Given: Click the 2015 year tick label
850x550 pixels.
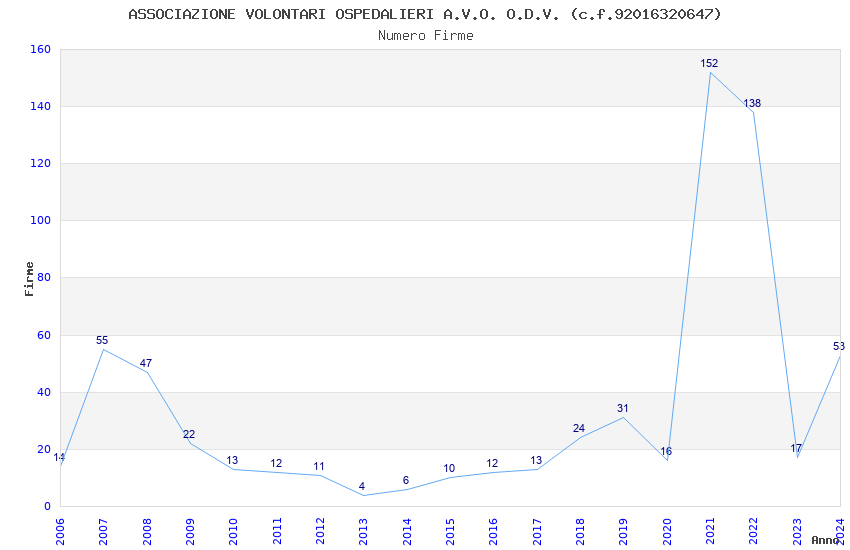Looking at the screenshot, I should 450,532.
